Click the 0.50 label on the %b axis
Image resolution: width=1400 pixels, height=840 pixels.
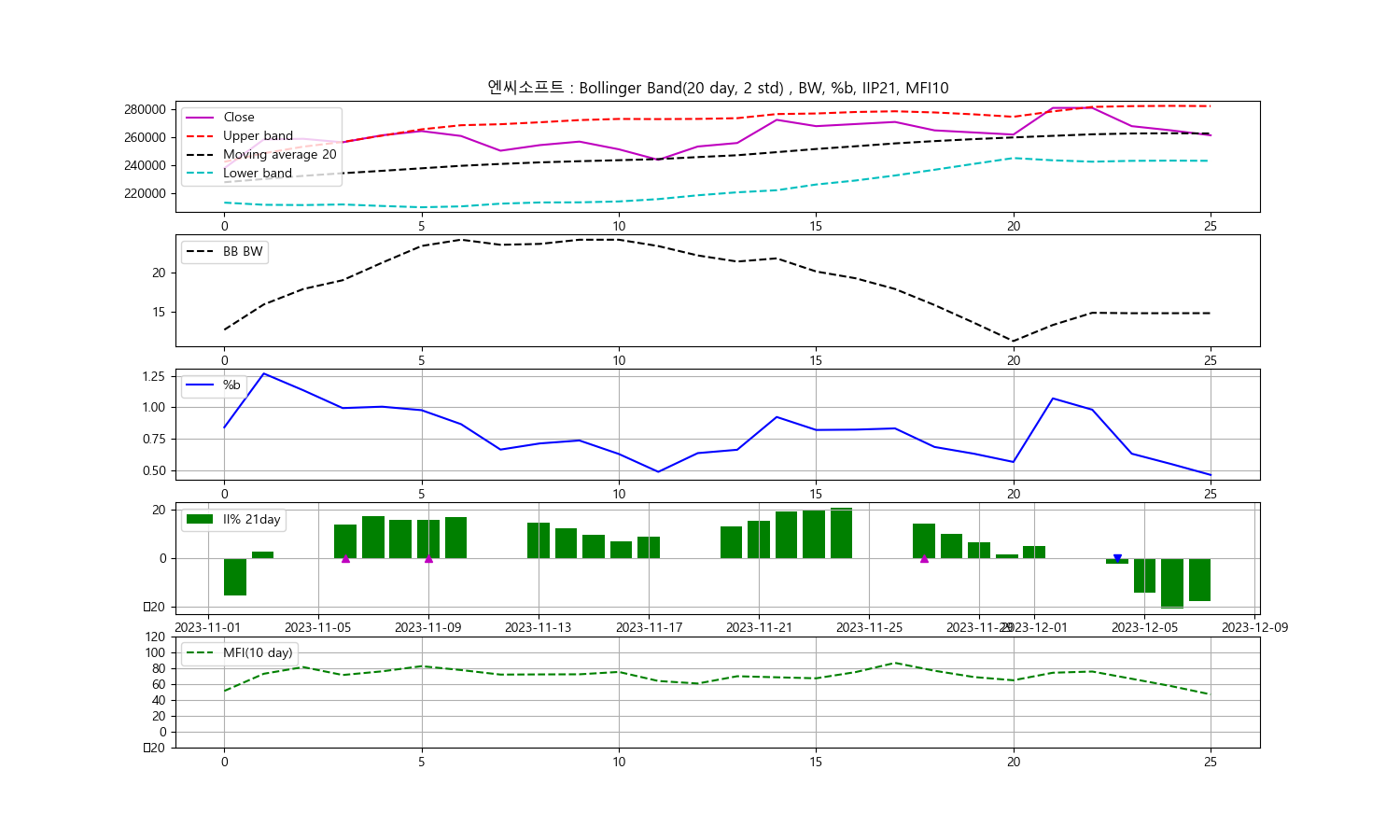click(153, 470)
